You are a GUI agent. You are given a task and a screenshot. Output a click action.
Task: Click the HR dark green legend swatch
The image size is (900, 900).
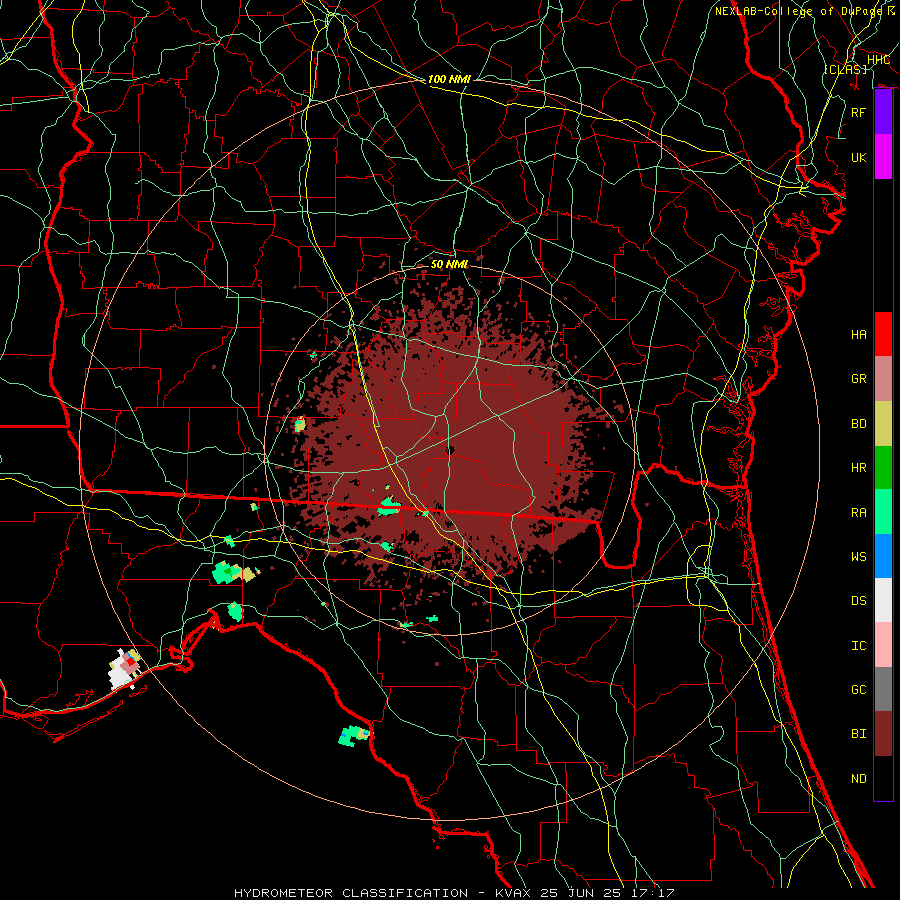point(883,468)
